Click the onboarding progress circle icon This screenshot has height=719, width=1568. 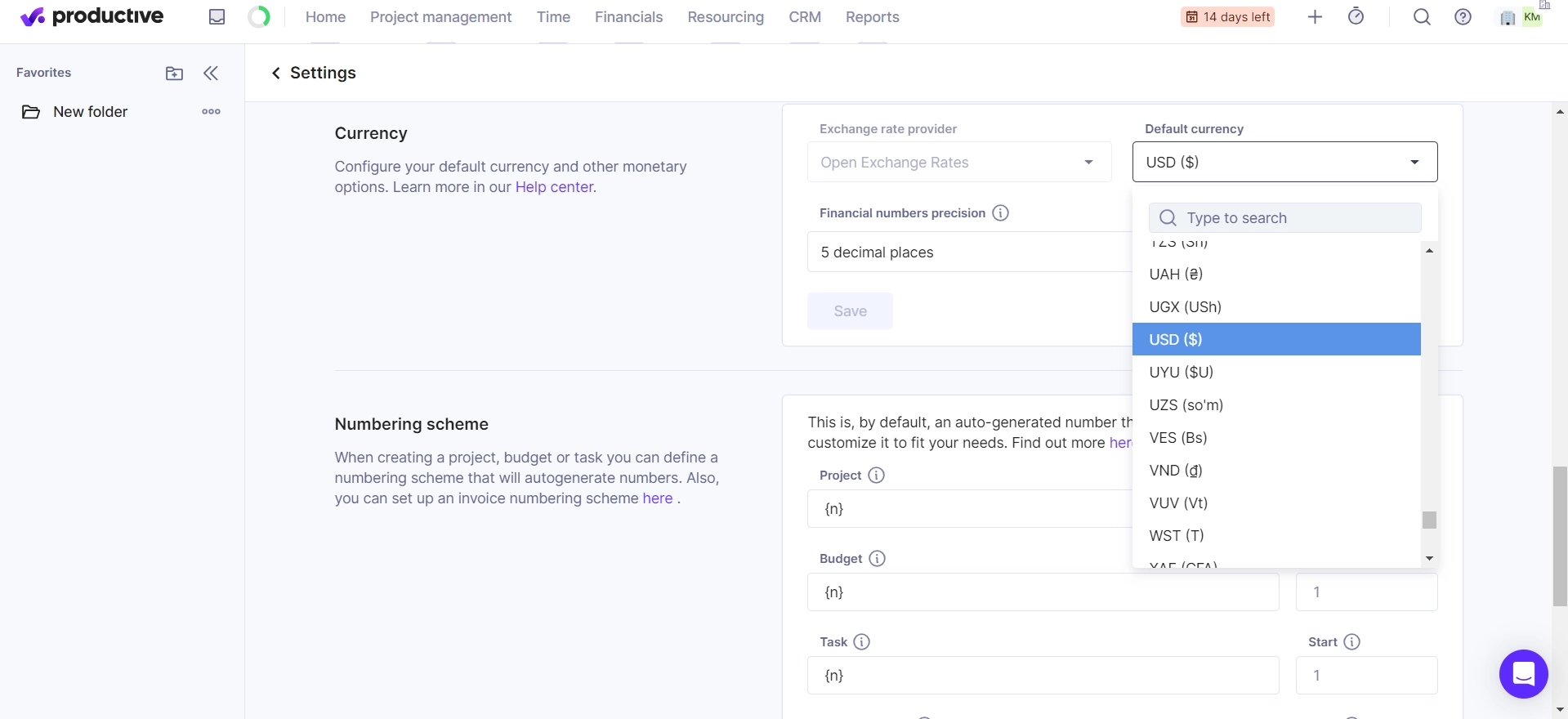(x=259, y=17)
